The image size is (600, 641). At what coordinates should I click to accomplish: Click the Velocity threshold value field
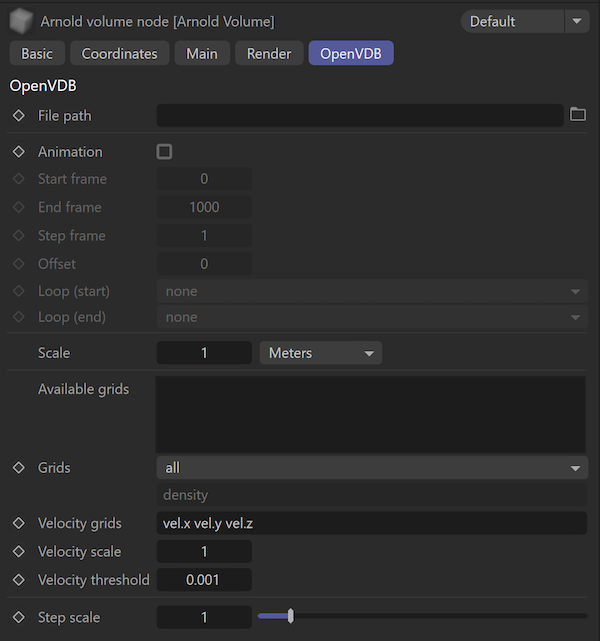204,580
